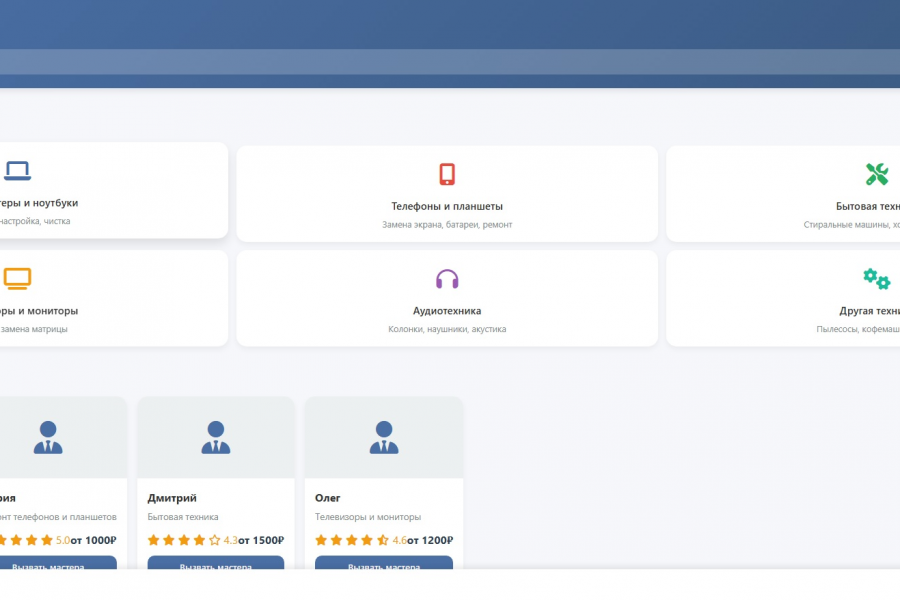Click the от 1000₽ price
The image size is (900, 600).
[94, 540]
